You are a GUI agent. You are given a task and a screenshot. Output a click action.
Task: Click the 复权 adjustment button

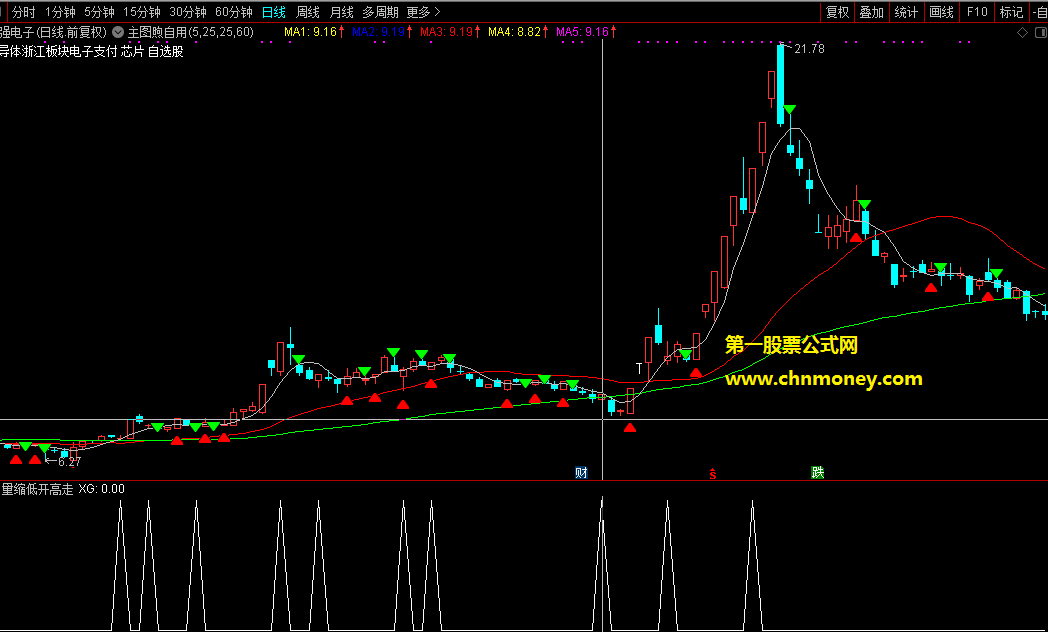click(837, 12)
